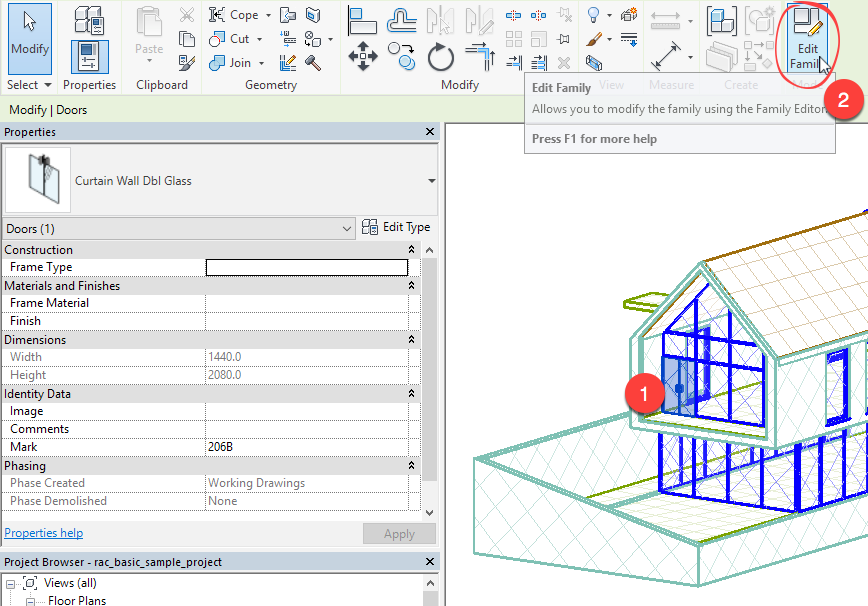This screenshot has height=606, width=868.
Task: Click the Cut geometry tool
Action: [x=229, y=39]
